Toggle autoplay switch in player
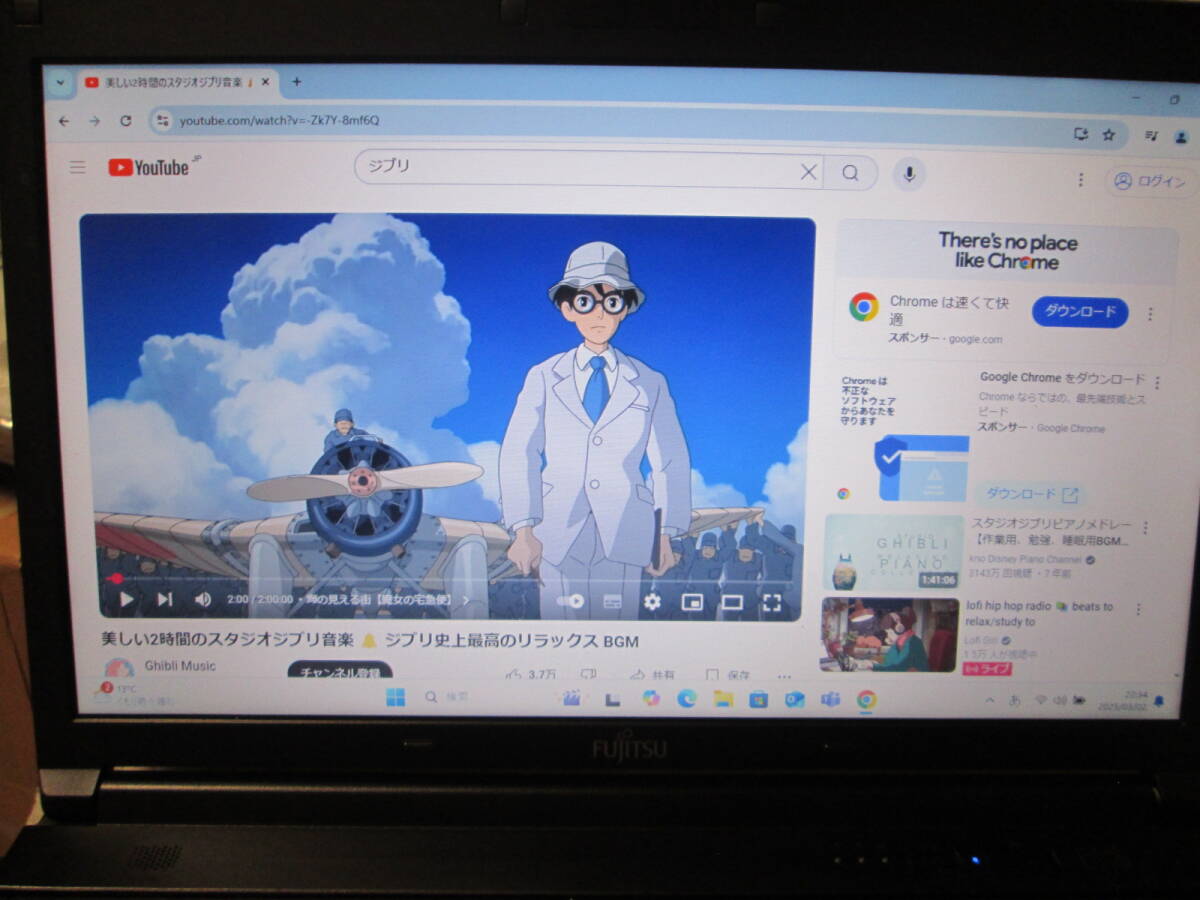1200x900 pixels. click(x=571, y=601)
